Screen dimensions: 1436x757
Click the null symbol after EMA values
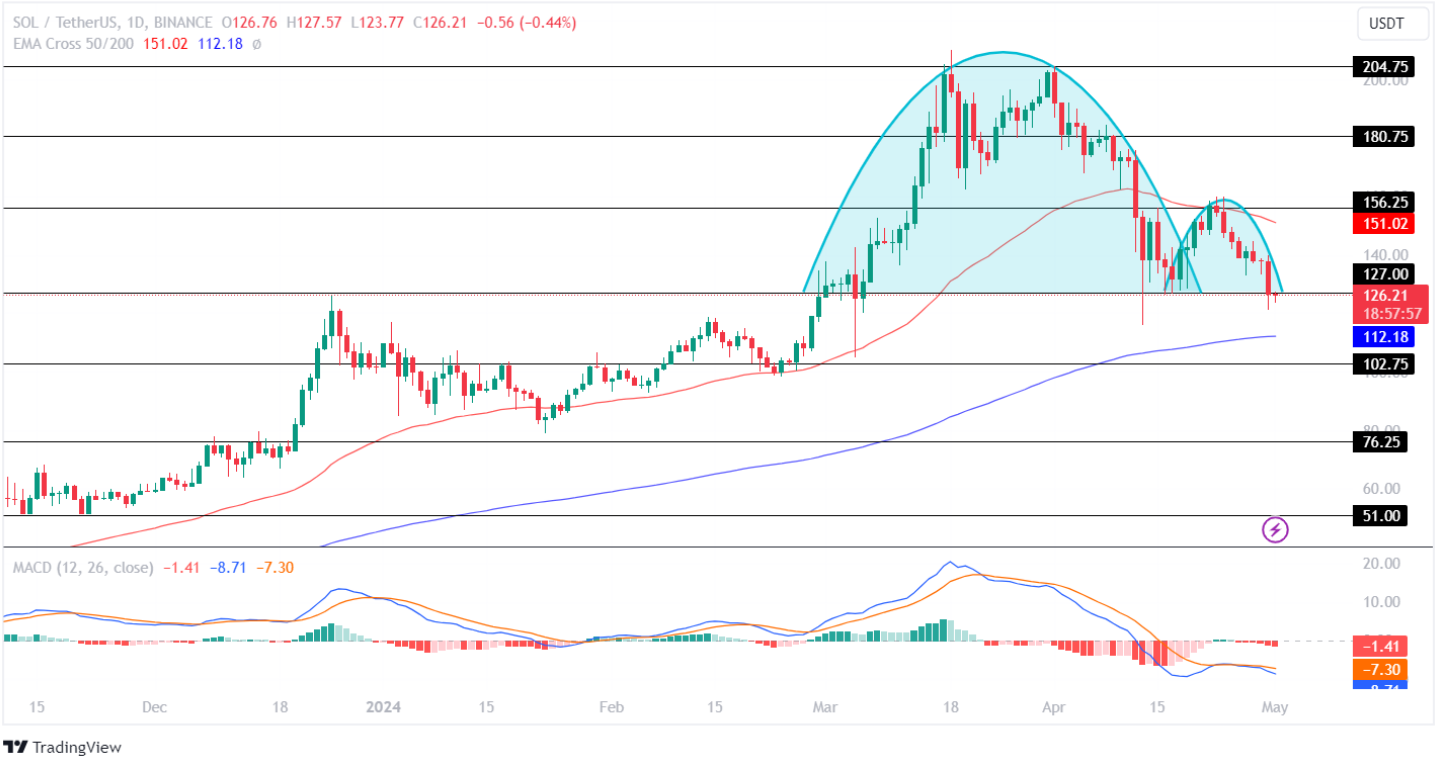[x=256, y=44]
